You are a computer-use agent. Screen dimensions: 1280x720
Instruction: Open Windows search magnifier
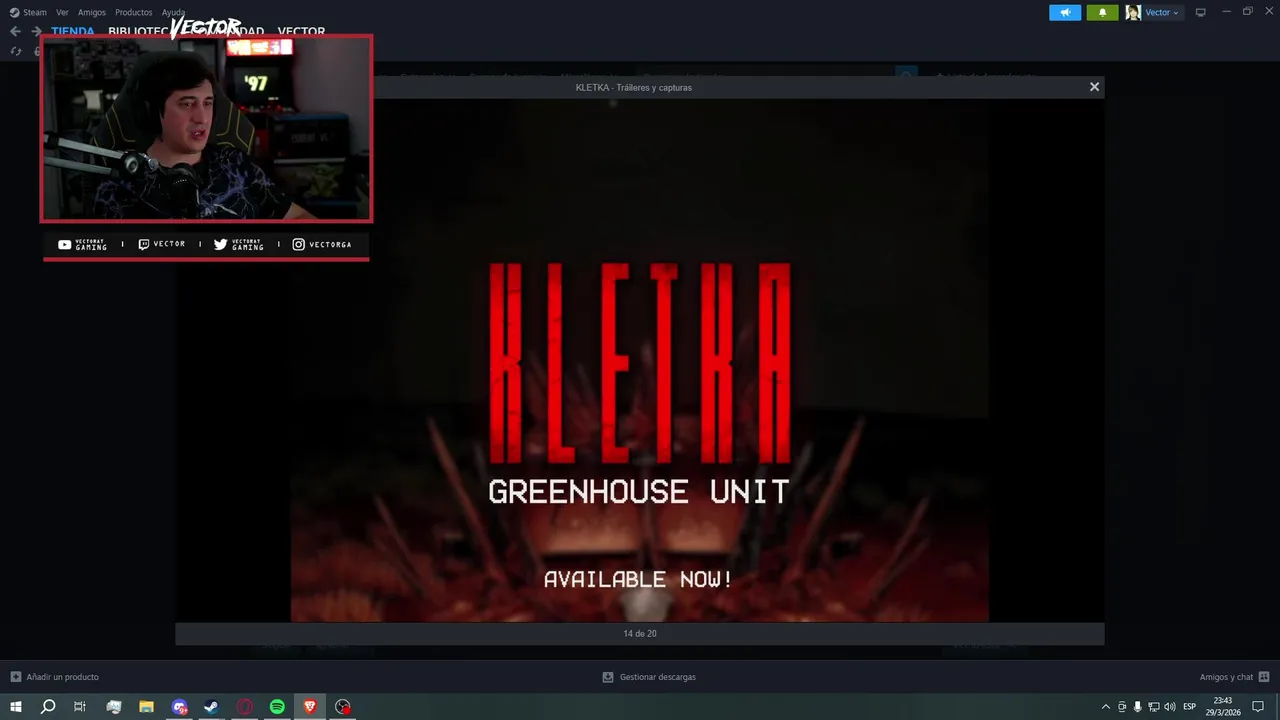tap(47, 707)
